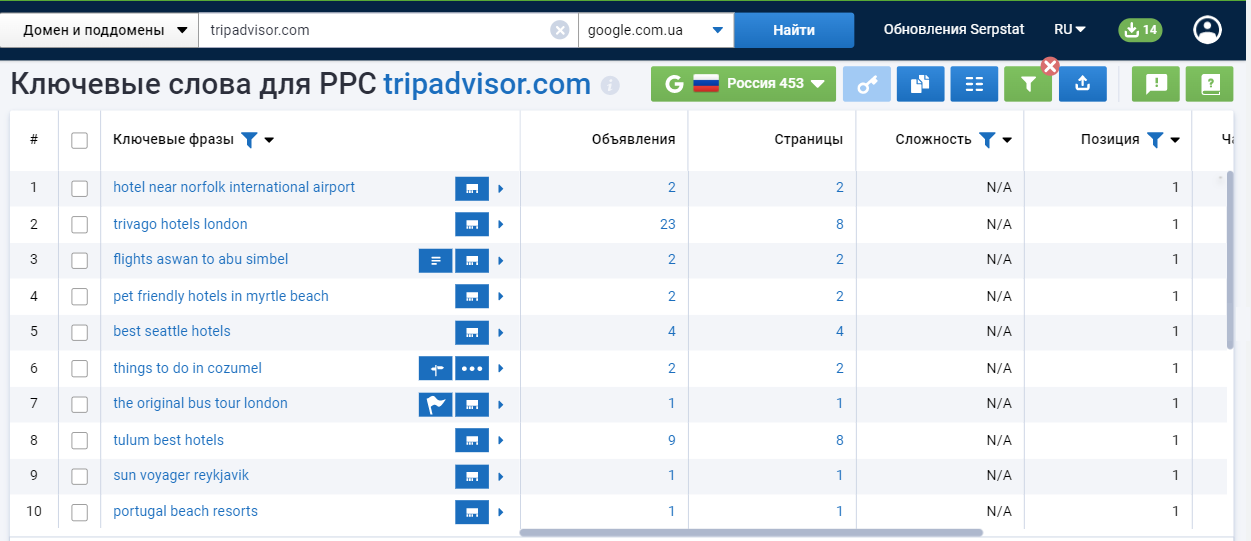
Task: Click the signpost icon for things to do in cozumel
Action: click(x=435, y=368)
